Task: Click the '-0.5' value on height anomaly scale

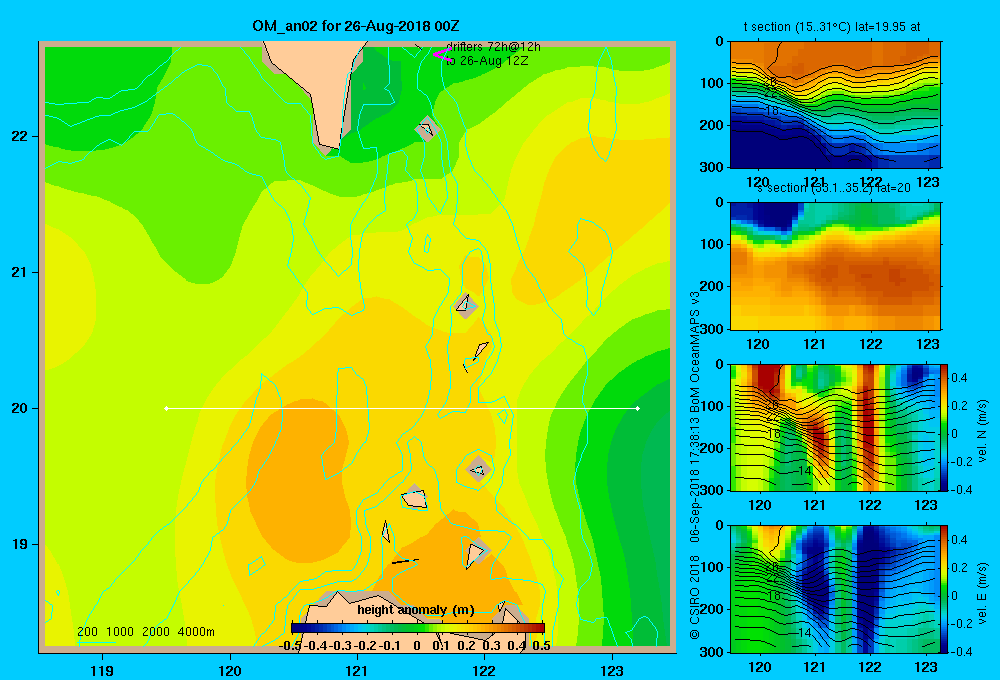Action: click(x=290, y=646)
